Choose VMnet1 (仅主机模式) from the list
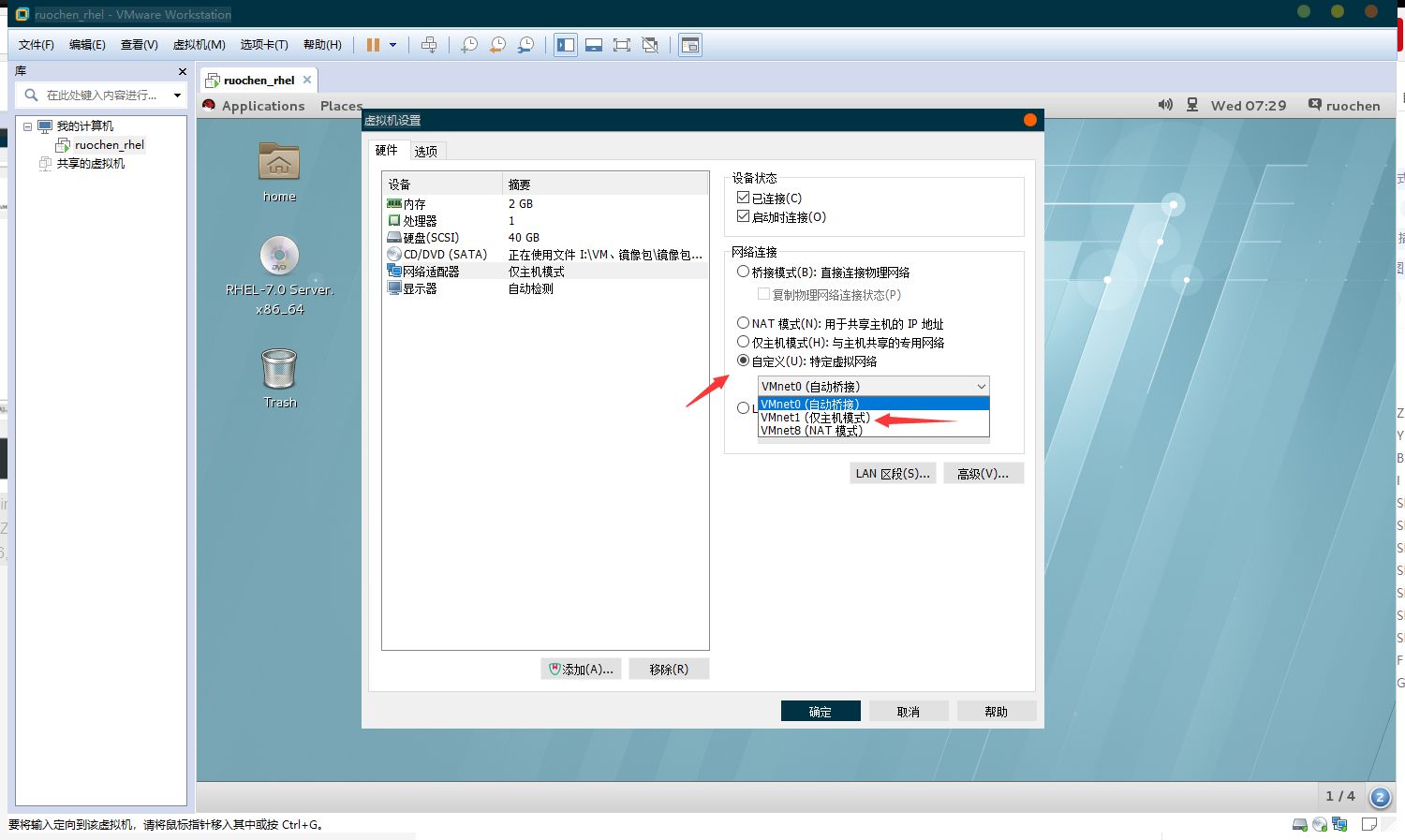 [x=874, y=418]
